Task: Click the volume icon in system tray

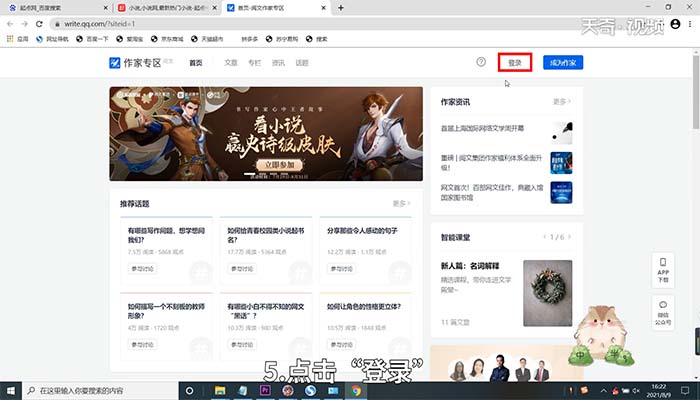Action: pos(636,391)
